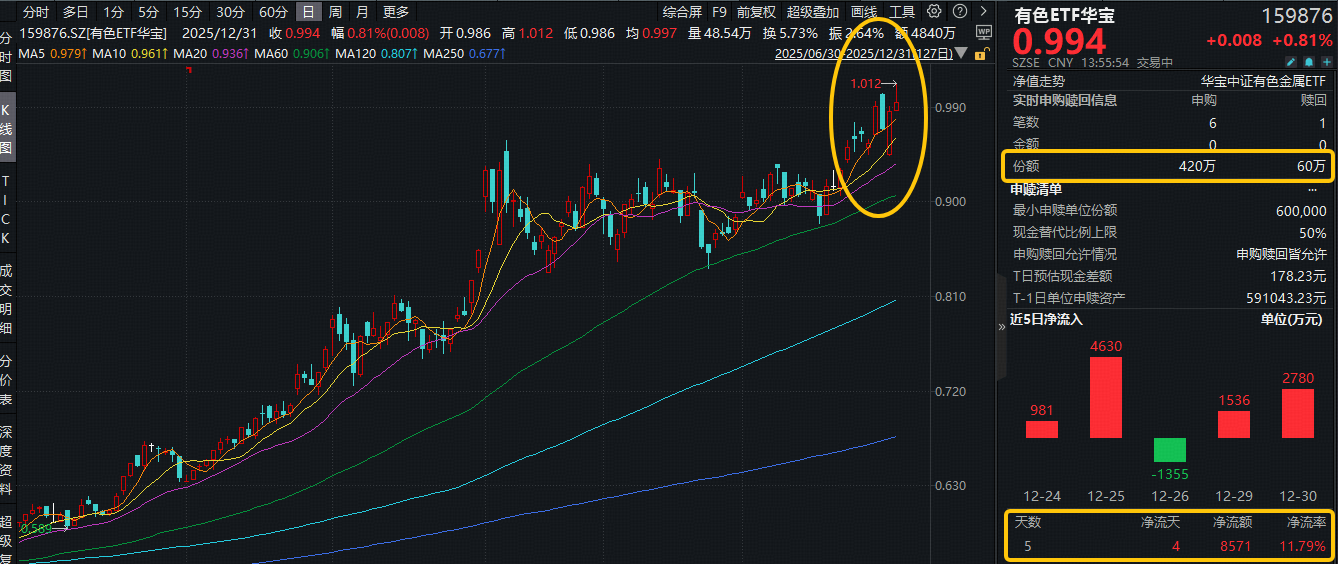Open the 画线 drawing tool
The height and width of the screenshot is (564, 1338).
864,12
